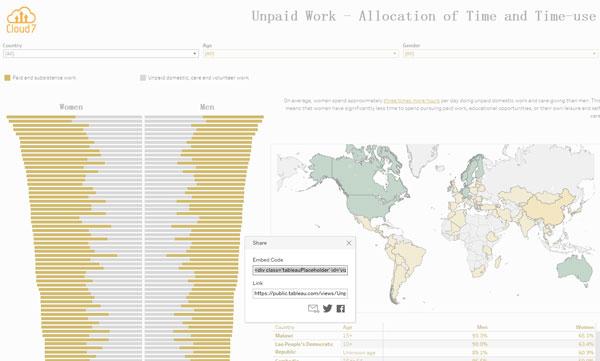Open the Age filter dropdown
Viewport: 600px width, 361px height.
click(x=300, y=54)
